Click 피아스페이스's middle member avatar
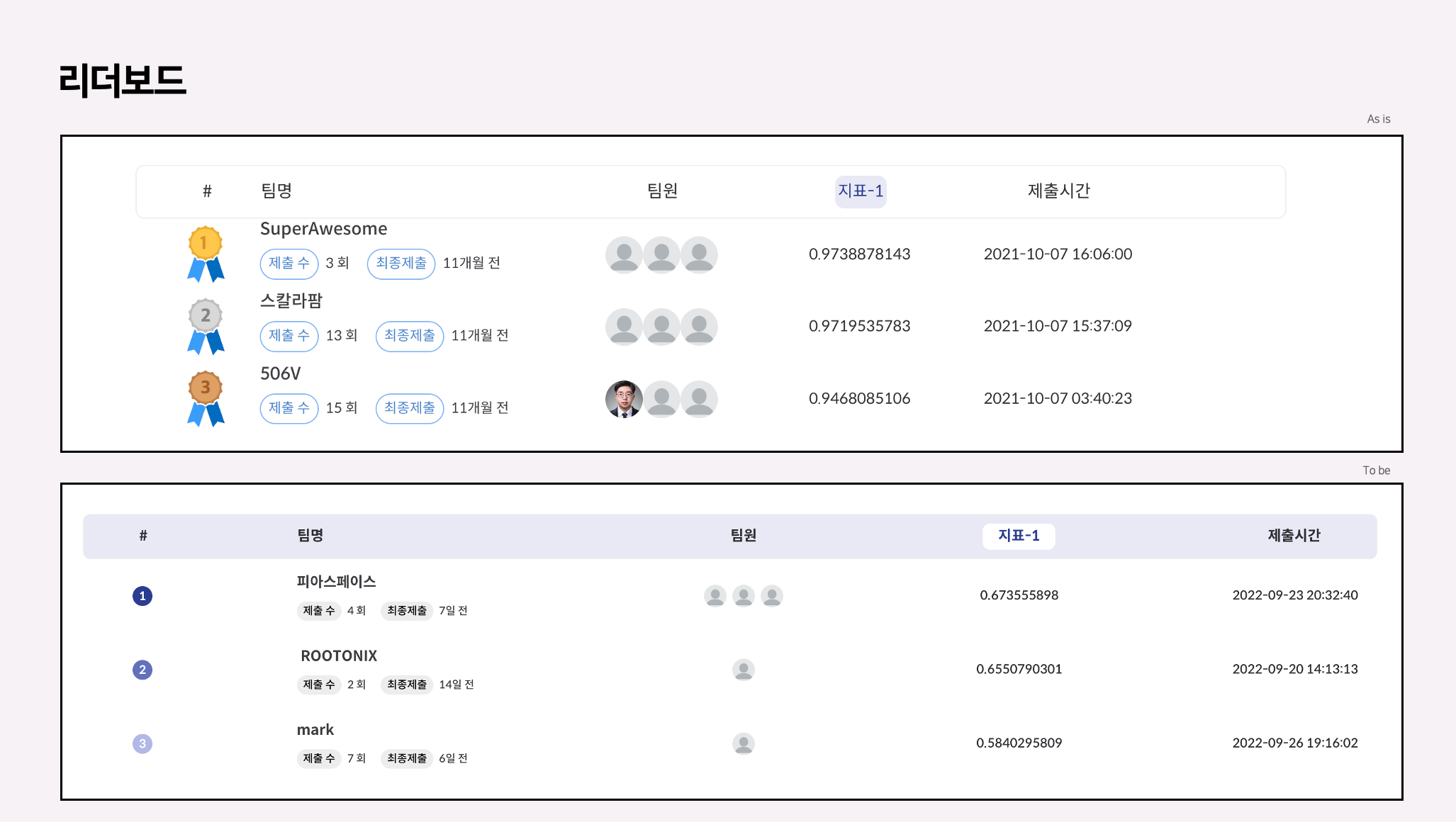Image resolution: width=1456 pixels, height=822 pixels. tap(743, 596)
